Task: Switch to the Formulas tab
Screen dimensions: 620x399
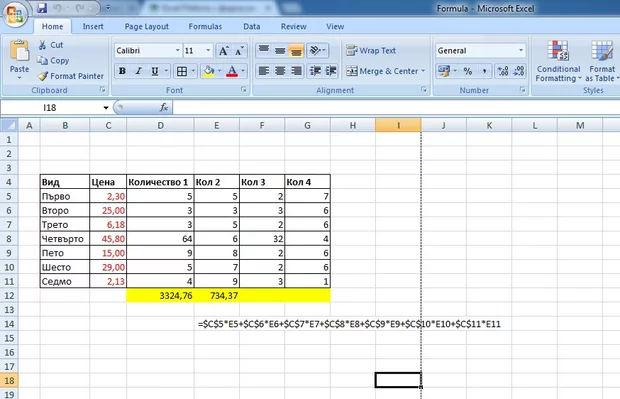Action: (x=205, y=26)
